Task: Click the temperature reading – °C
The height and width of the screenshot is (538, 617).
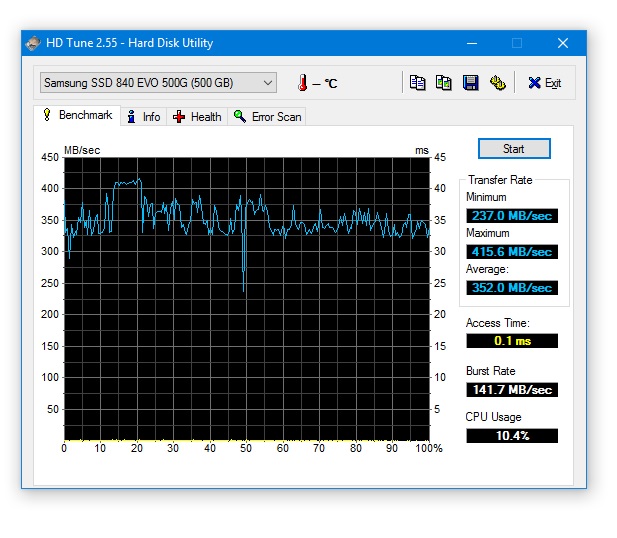Action: [x=325, y=83]
